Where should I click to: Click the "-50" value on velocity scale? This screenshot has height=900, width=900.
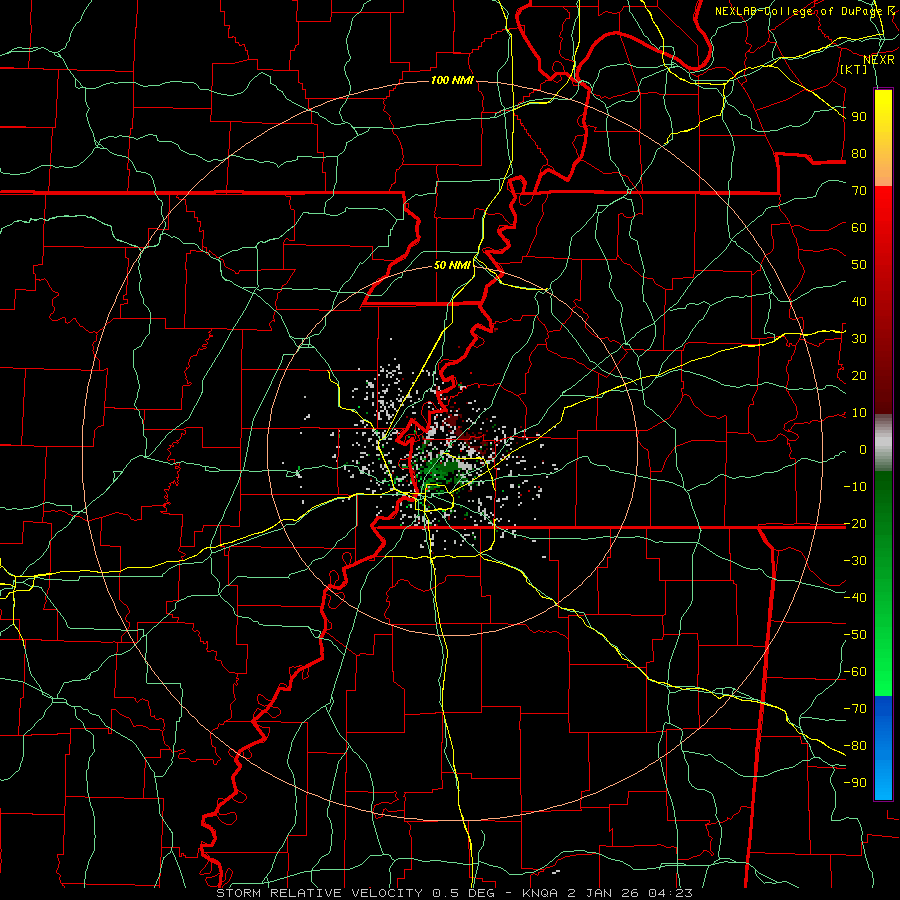(855, 635)
